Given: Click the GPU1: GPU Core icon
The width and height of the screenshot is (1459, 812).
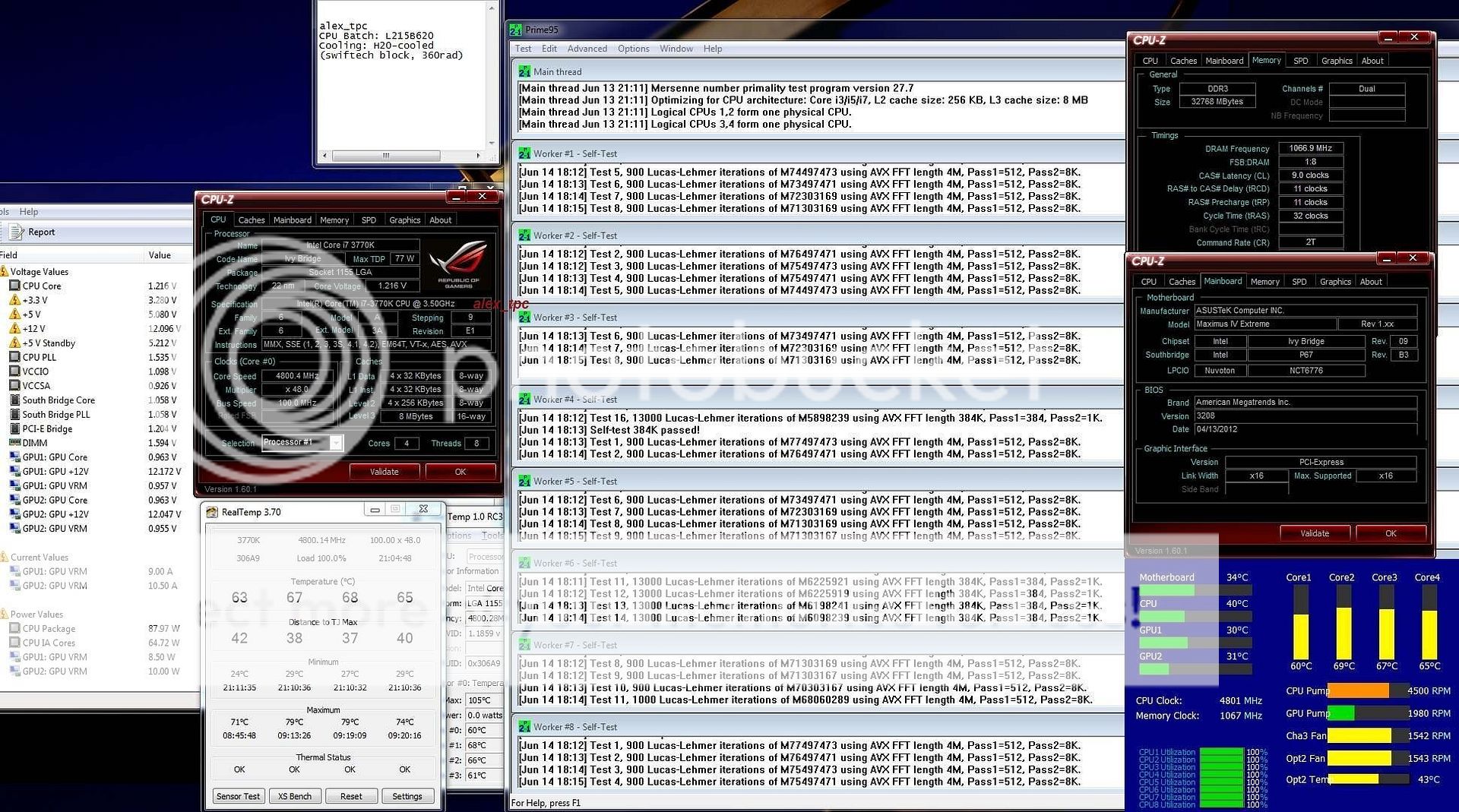Looking at the screenshot, I should [x=14, y=457].
